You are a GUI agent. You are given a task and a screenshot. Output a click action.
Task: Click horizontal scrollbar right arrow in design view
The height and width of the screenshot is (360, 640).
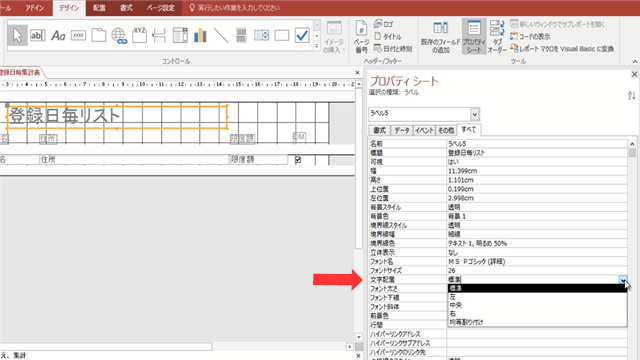[350, 347]
